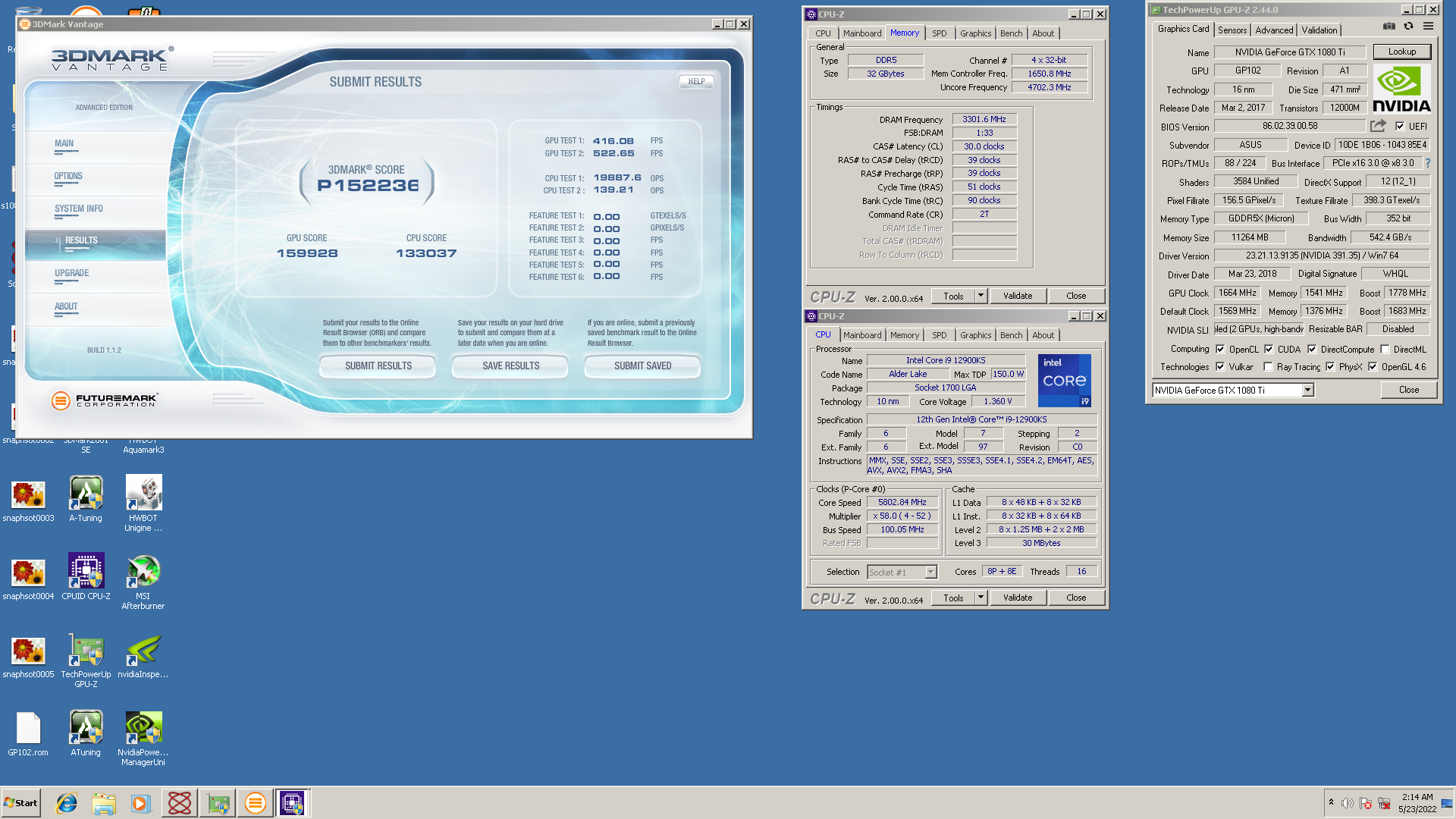Open MSI Afterburner desktop shortcut

143,582
